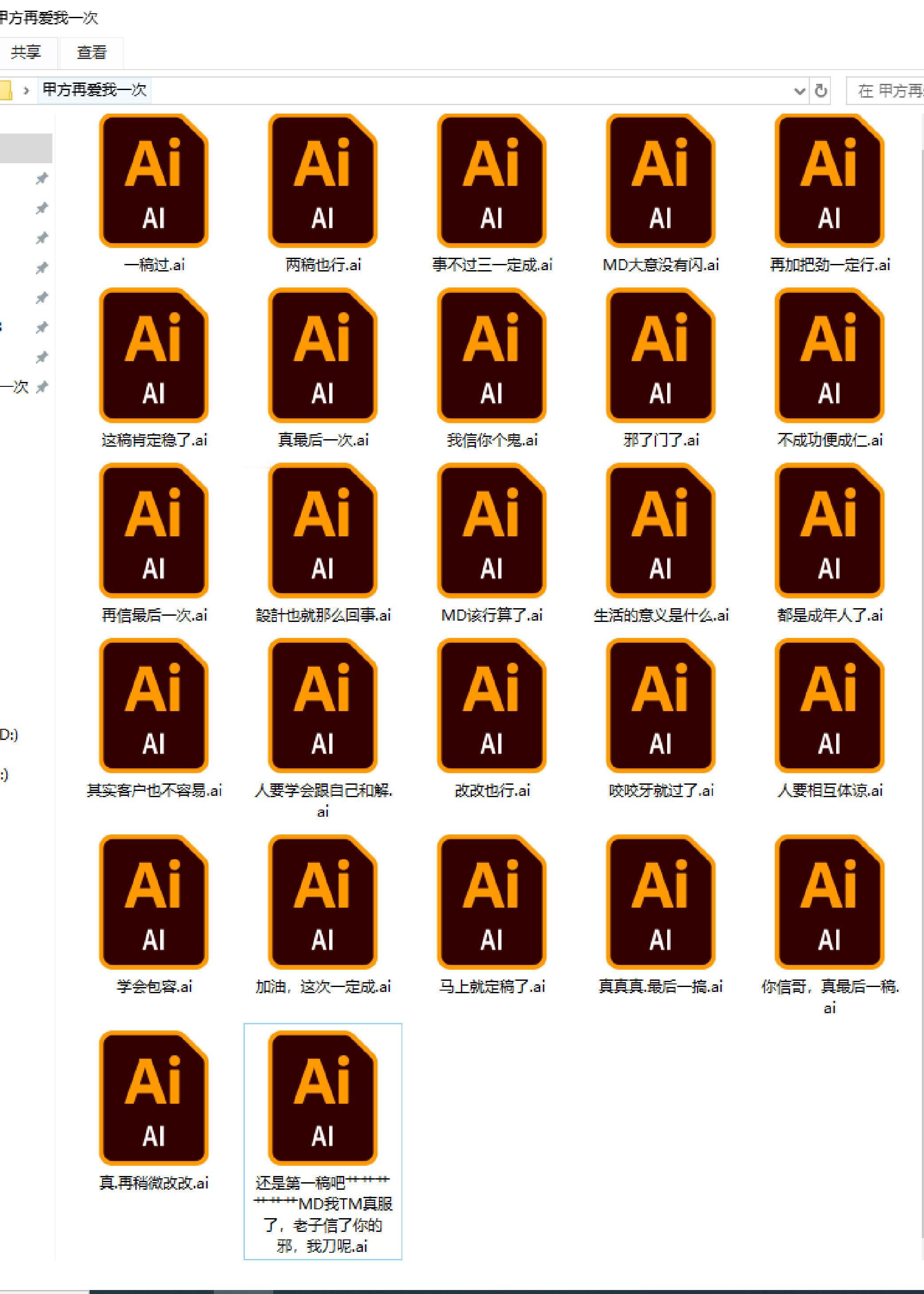Select the 不成功便成仁.ai file icon
The height and width of the screenshot is (1294, 924).
tap(830, 356)
